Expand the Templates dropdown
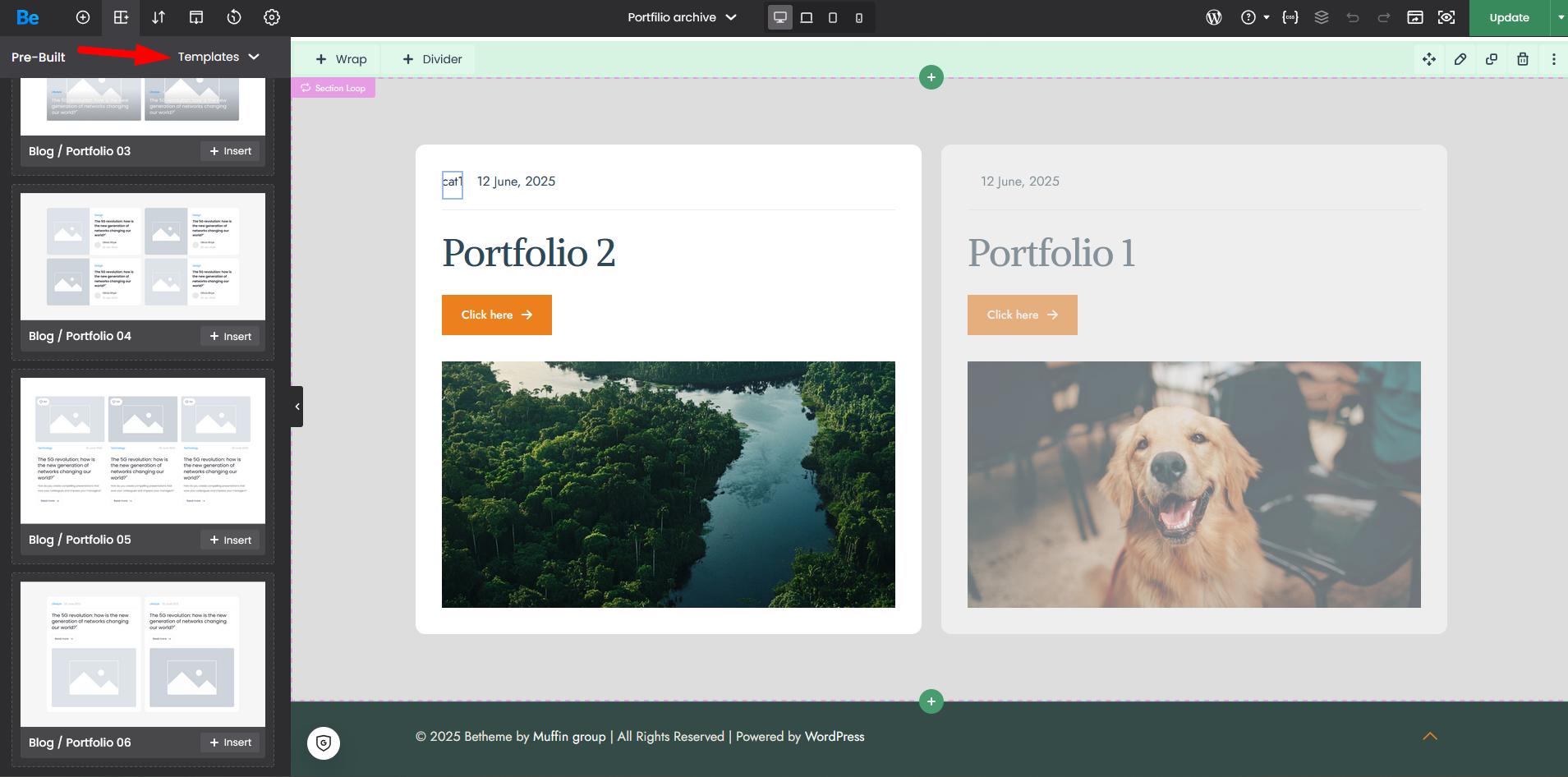Image resolution: width=1568 pixels, height=777 pixels. (x=218, y=57)
